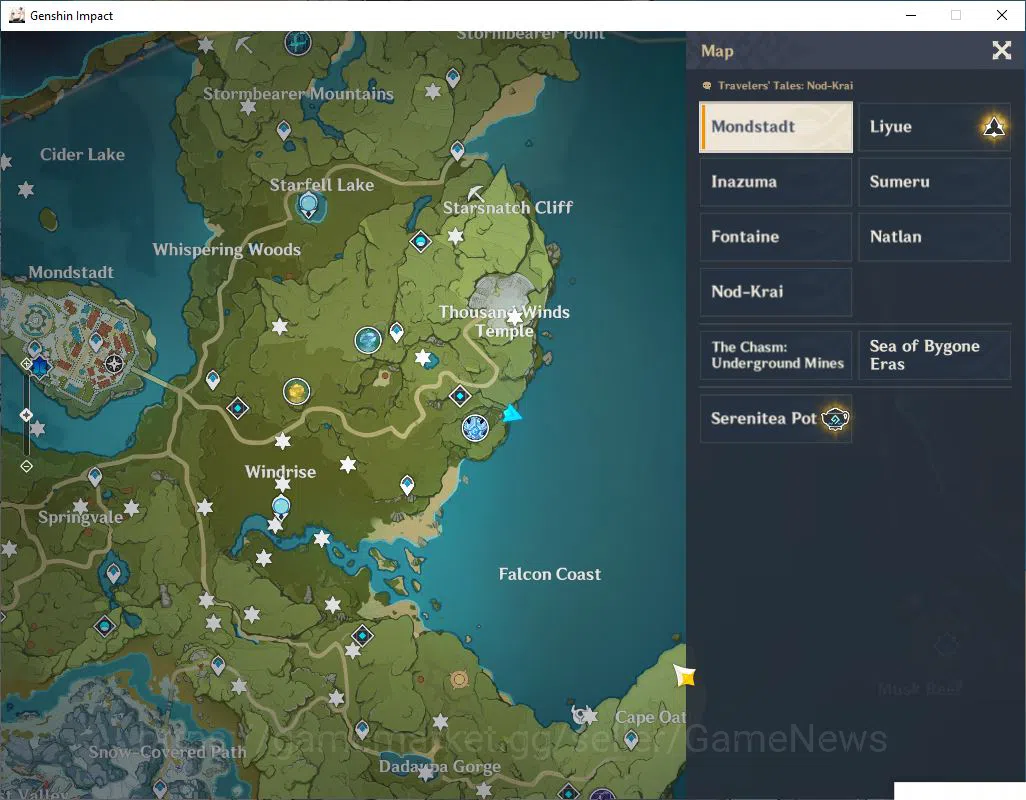Click the waypoint just above Springvale label
Screen dimensions: 1026x800
click(95, 477)
